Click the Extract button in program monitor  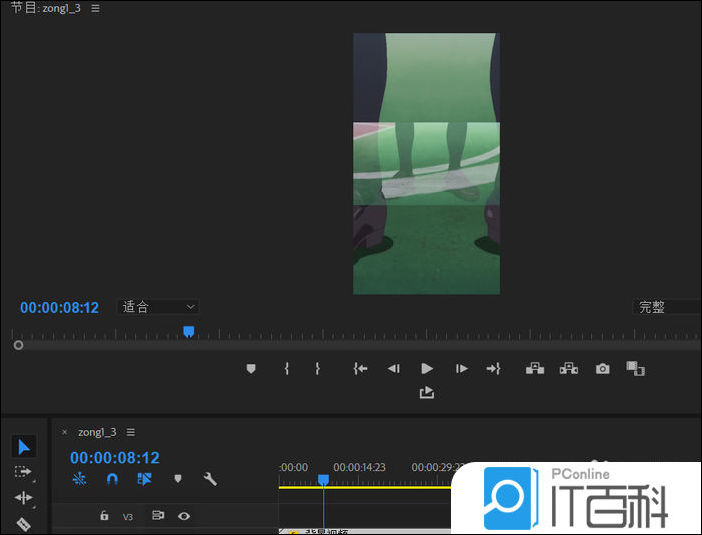pos(569,369)
